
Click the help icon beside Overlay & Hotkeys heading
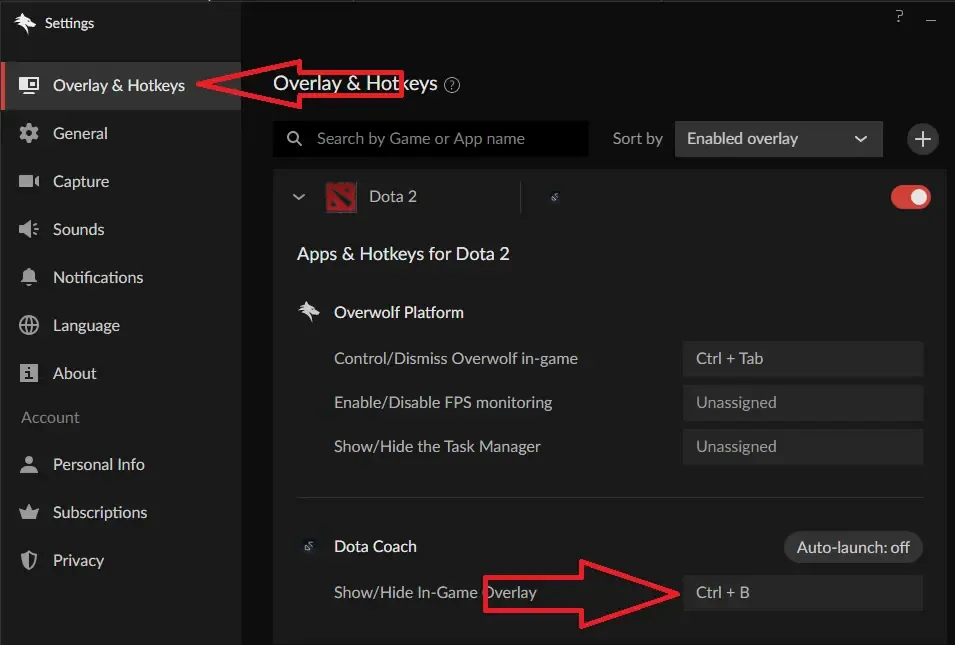pos(452,85)
